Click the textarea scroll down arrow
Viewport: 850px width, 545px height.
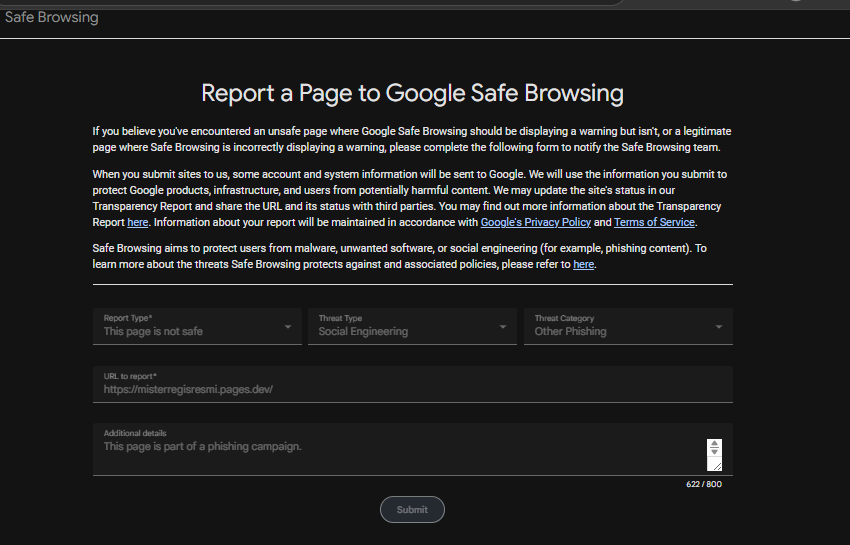point(714,451)
